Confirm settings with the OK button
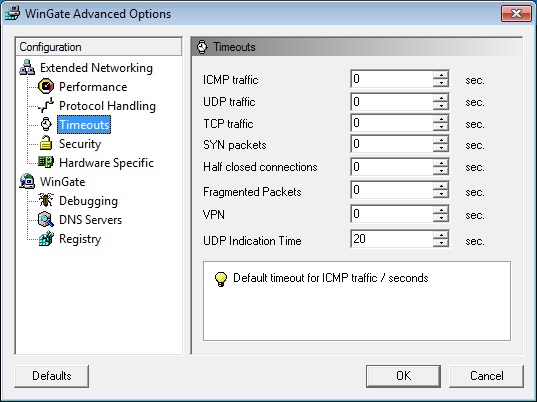 (403, 376)
